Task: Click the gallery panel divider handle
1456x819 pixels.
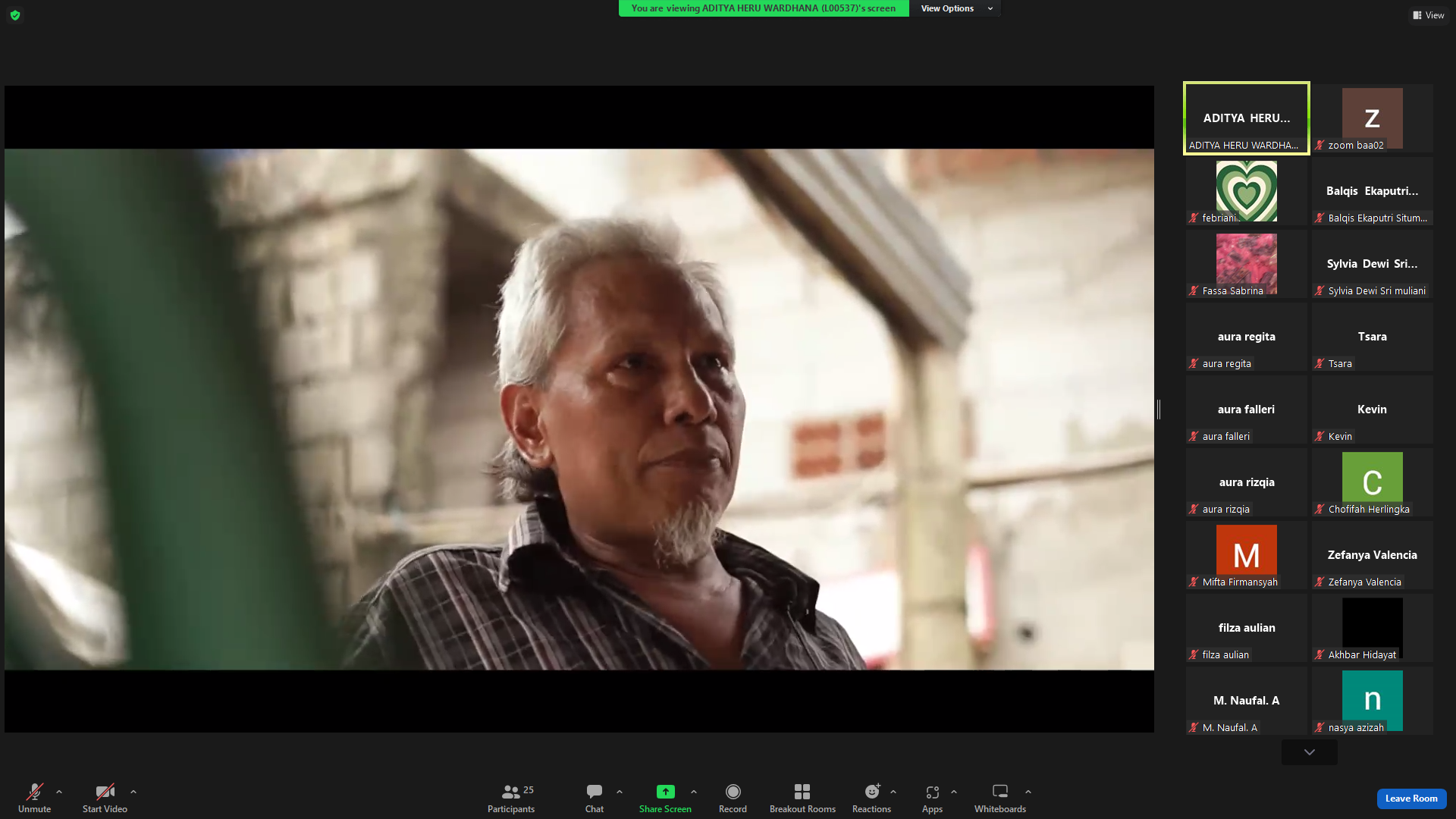Action: [x=1159, y=409]
